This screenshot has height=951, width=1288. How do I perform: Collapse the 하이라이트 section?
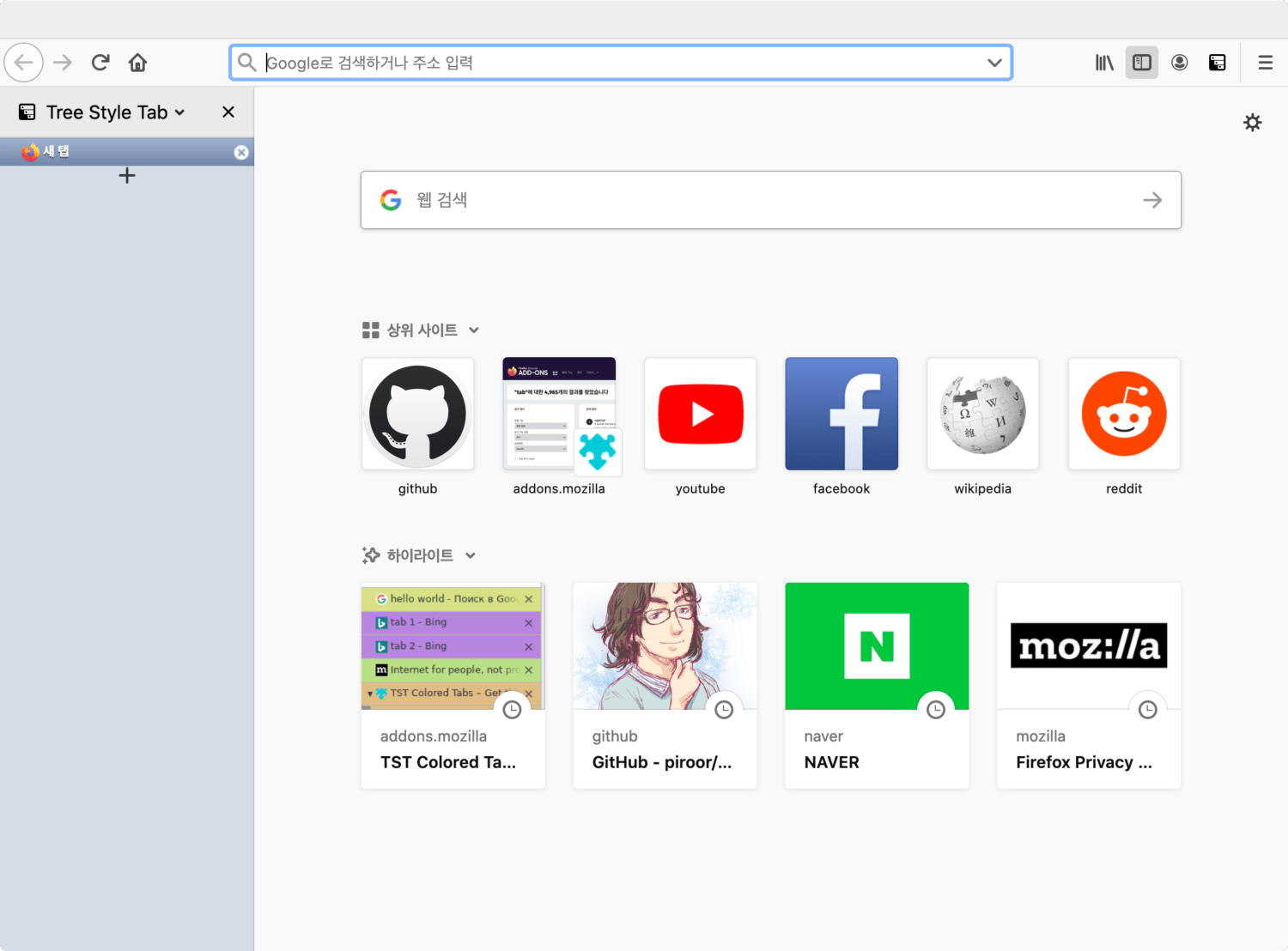[471, 555]
